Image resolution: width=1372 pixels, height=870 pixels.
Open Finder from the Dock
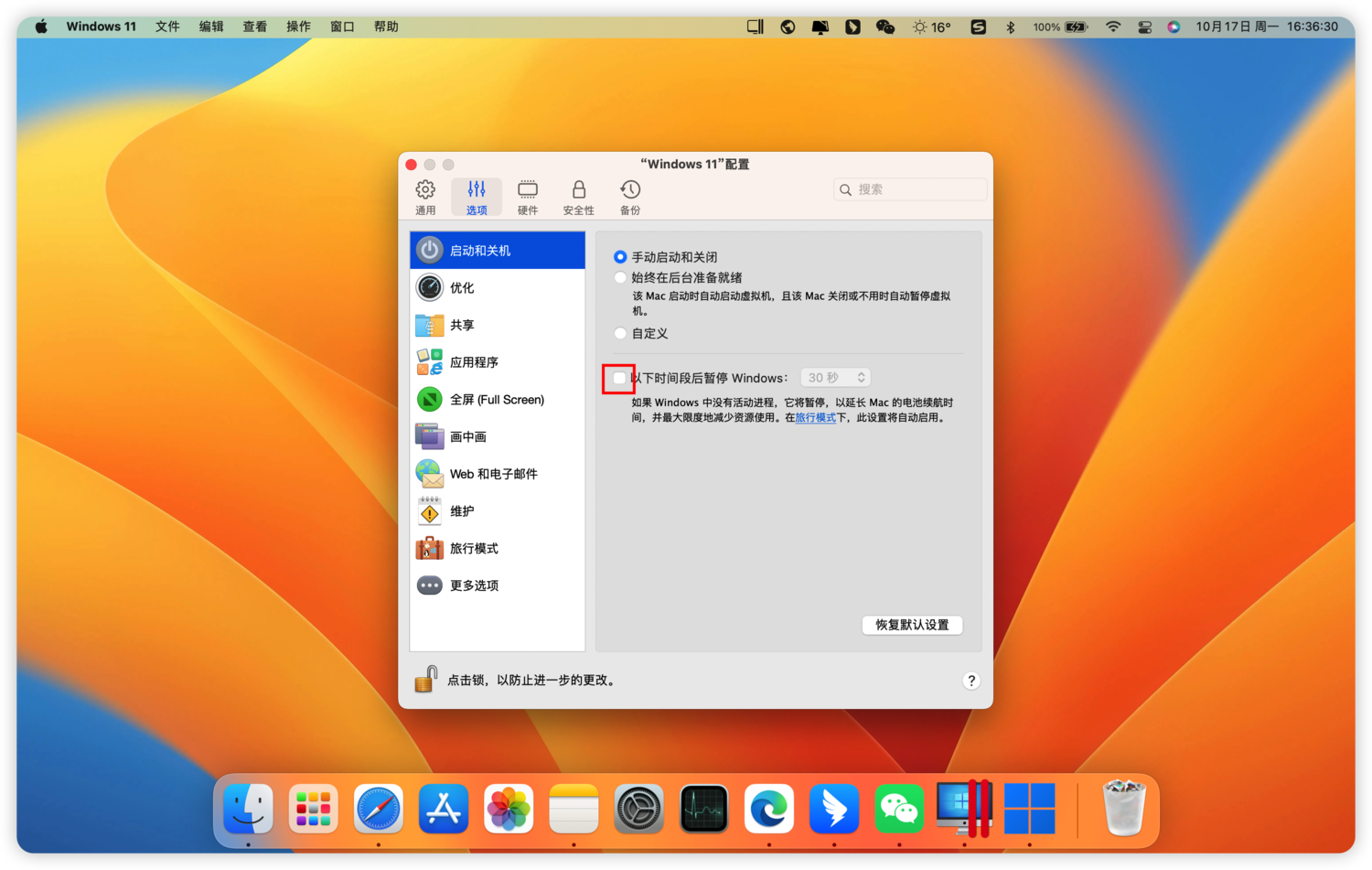click(248, 809)
